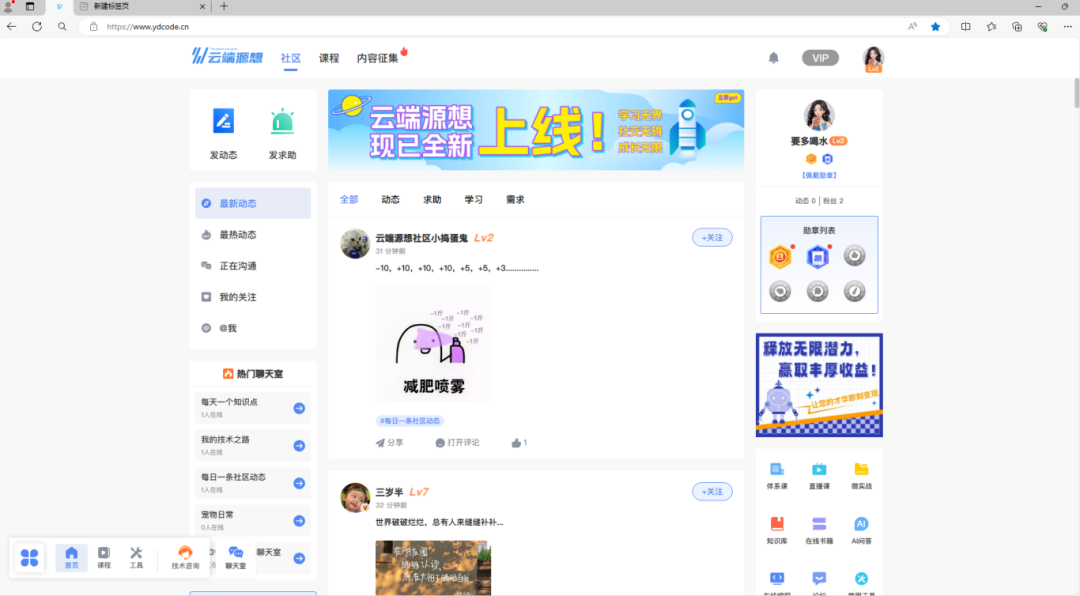Click the orange badge in 勋章列表
The image size is (1080, 596).
point(780,256)
